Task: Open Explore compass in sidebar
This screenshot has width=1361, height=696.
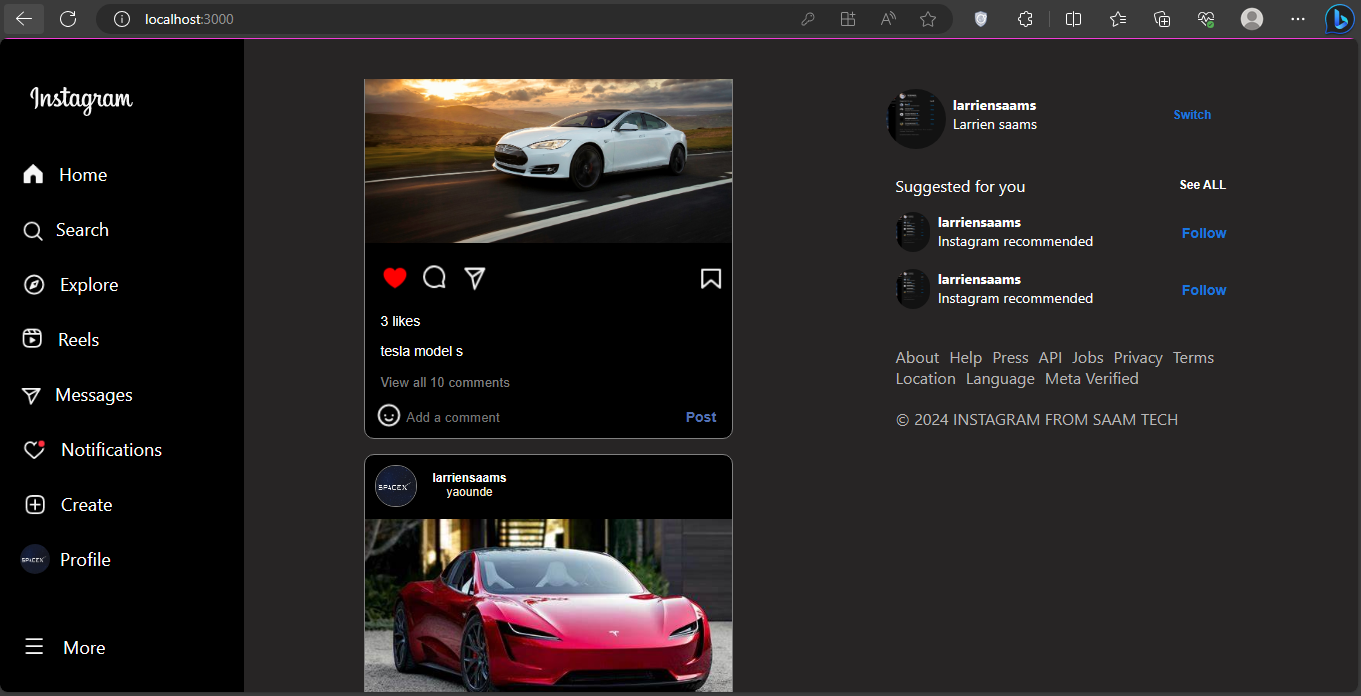Action: pyautogui.click(x=70, y=285)
